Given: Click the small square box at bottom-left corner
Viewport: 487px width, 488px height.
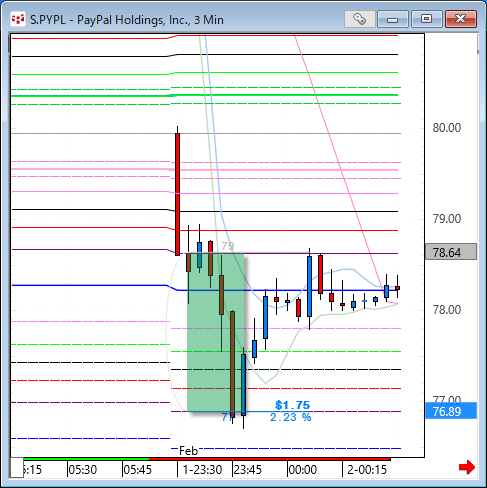Looking at the screenshot, I should click(x=17, y=468).
